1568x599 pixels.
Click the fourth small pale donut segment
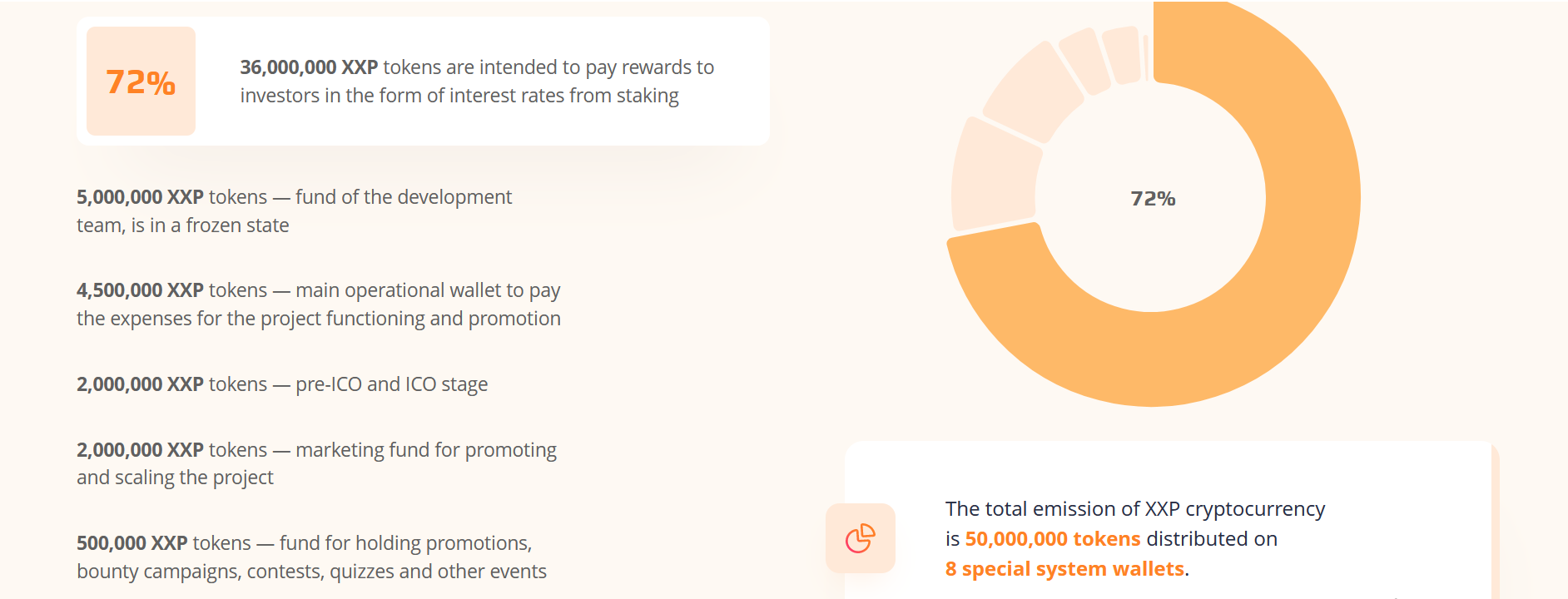tap(1123, 55)
